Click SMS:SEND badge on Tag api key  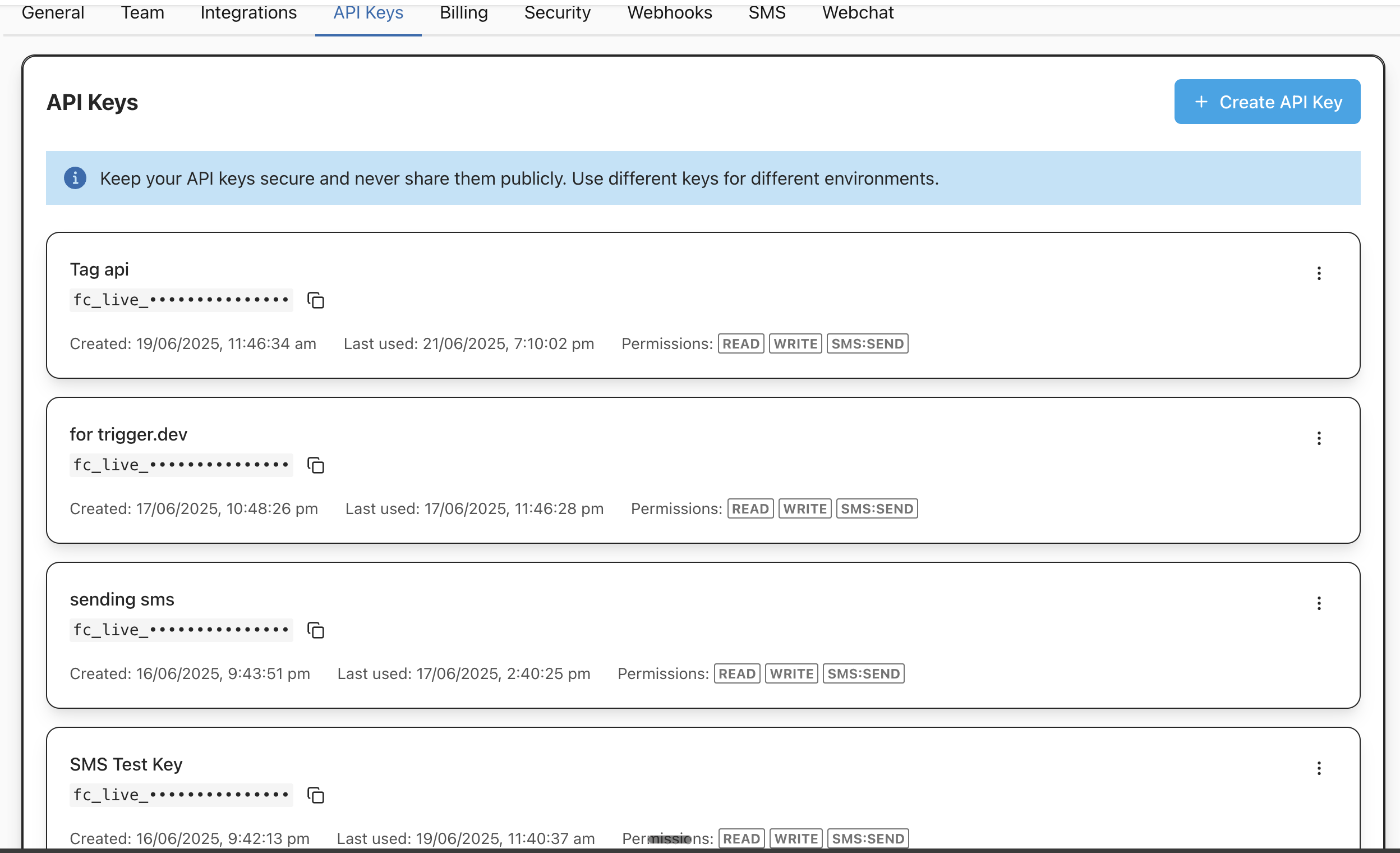tap(867, 344)
